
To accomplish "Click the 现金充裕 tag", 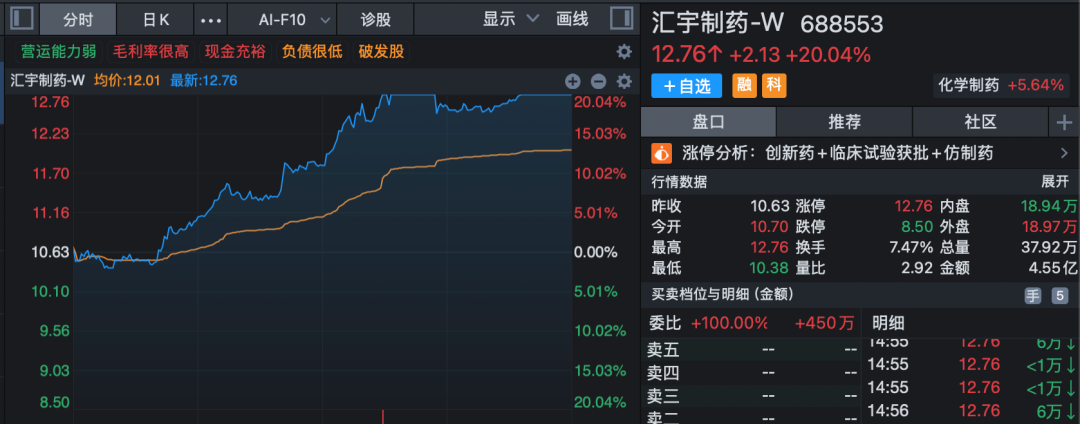I will coord(234,52).
